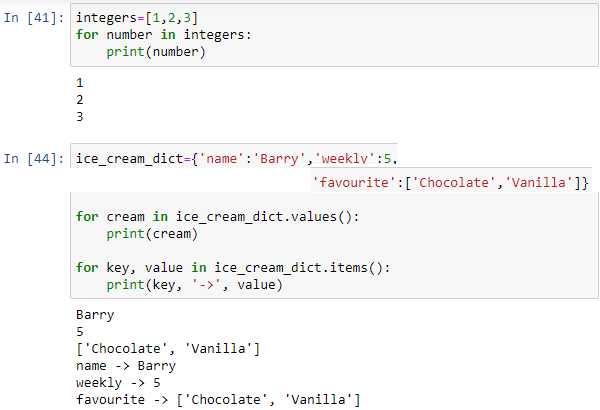Click the standalone 'Barry' output line
The height and width of the screenshot is (410, 600).
(x=95, y=315)
